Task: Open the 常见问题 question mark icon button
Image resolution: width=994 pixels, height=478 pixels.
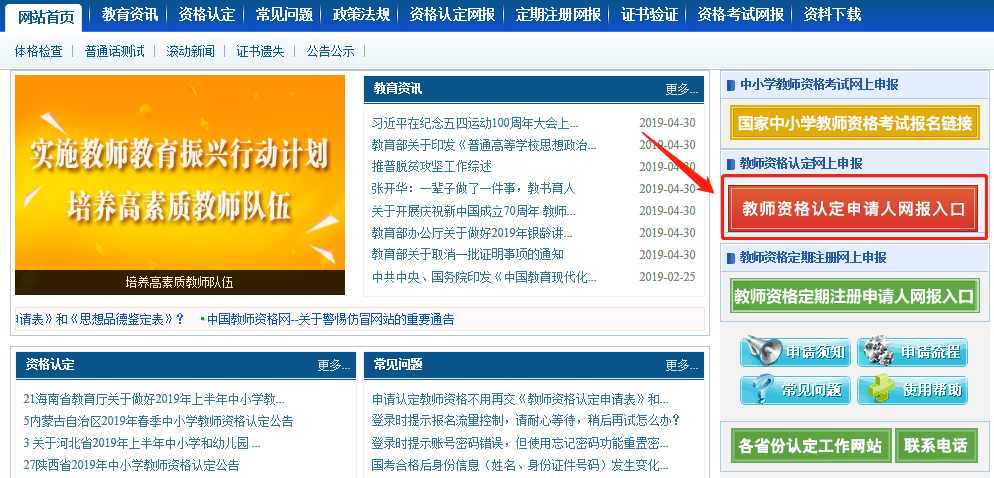Action: 795,390
